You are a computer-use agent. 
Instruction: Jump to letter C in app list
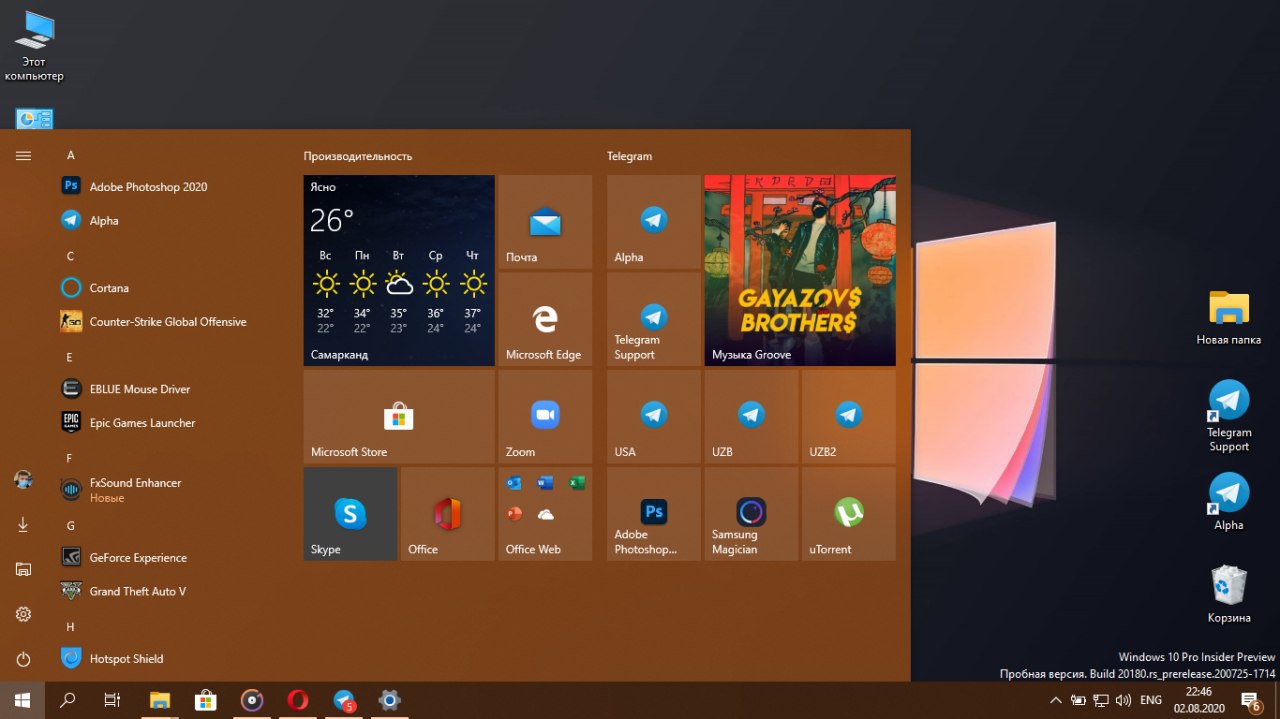[71, 256]
